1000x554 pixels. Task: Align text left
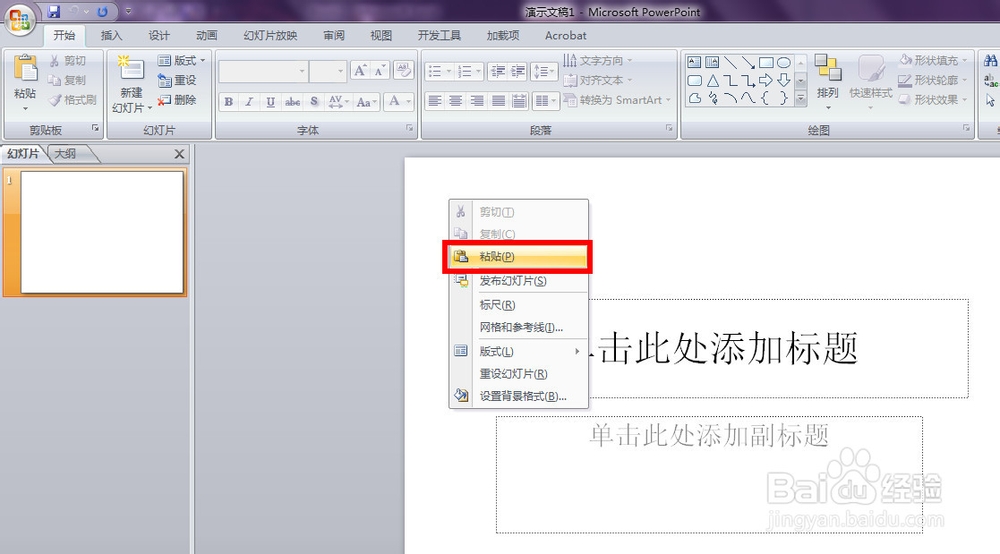click(435, 101)
